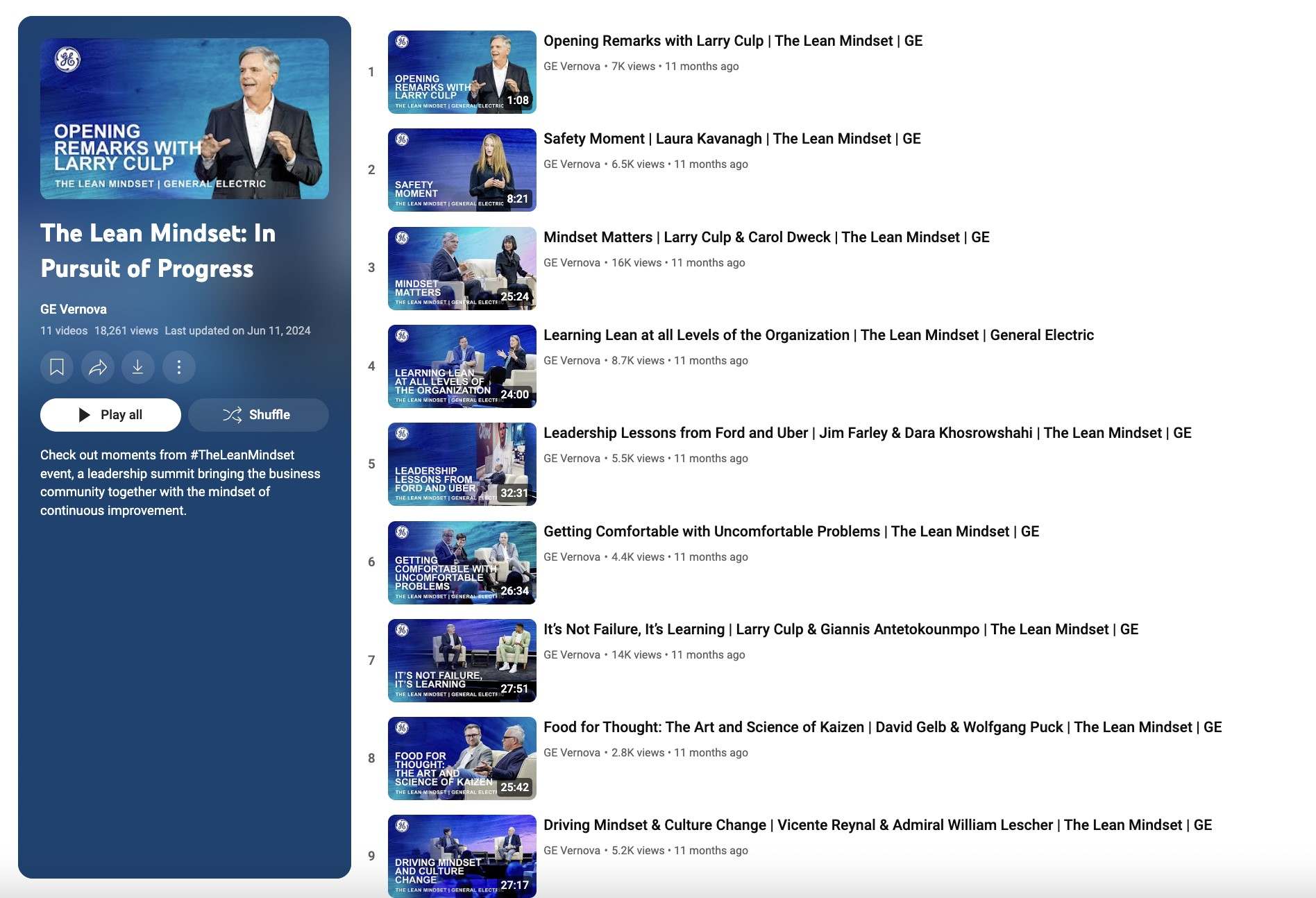Open Learning Lean at all Levels thumbnail
1316x898 pixels.
[462, 366]
